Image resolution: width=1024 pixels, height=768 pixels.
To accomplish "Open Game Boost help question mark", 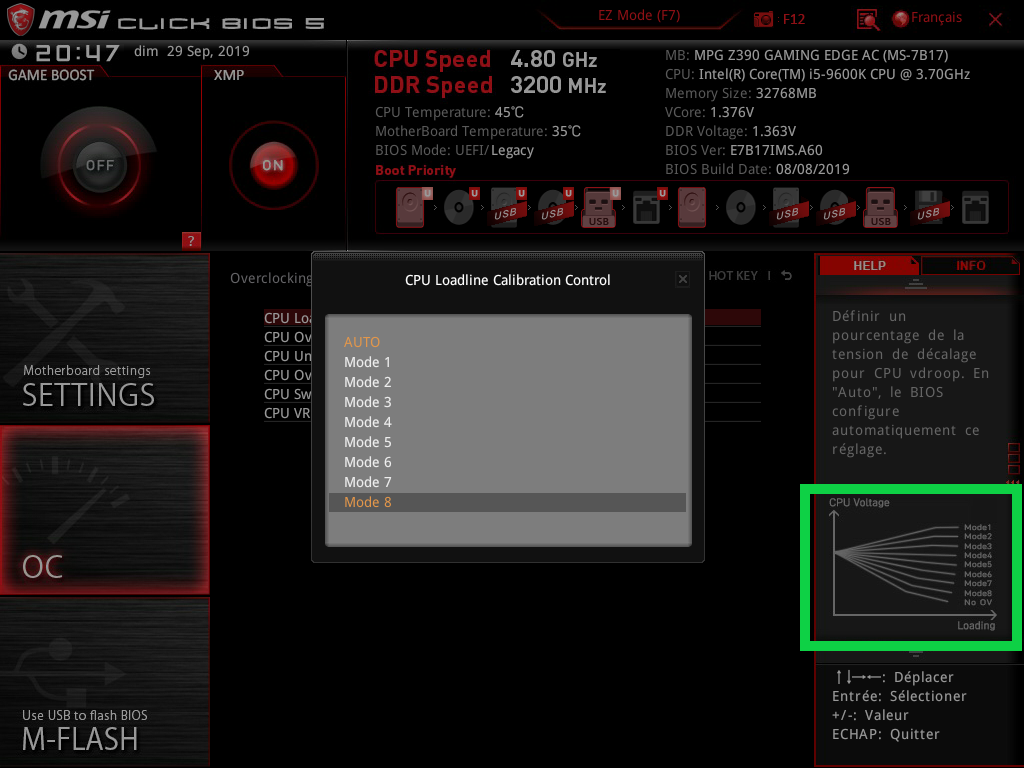I will coord(191,240).
